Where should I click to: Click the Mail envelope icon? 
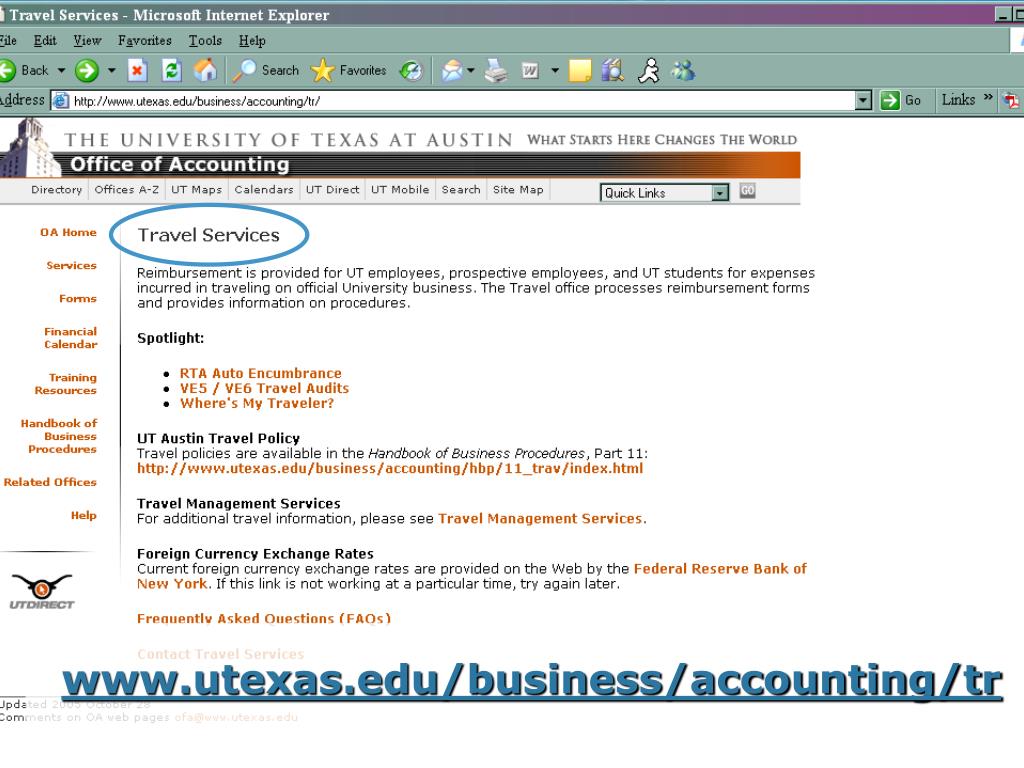(452, 70)
